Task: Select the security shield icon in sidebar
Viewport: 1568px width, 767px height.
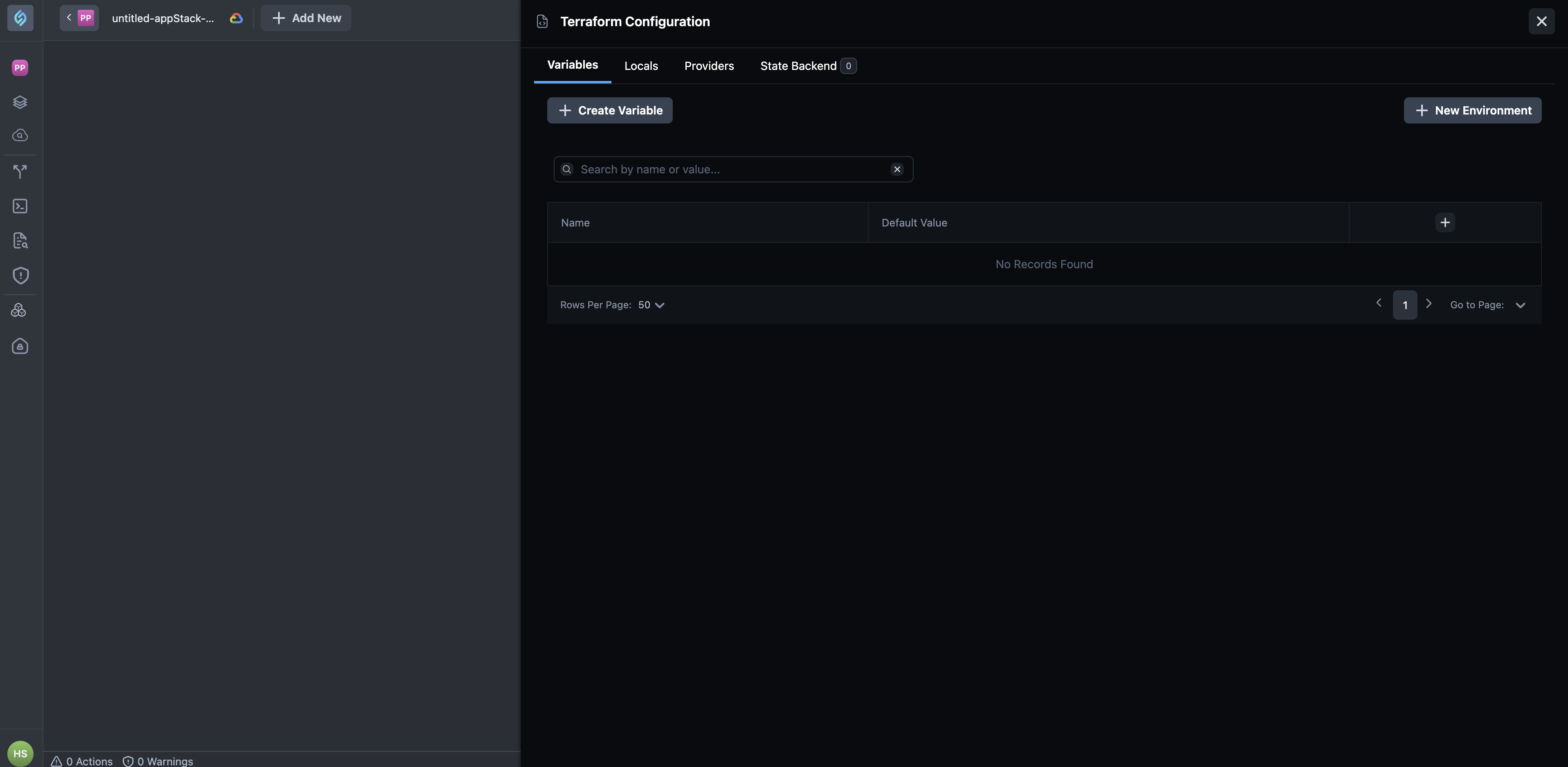Action: (x=20, y=276)
